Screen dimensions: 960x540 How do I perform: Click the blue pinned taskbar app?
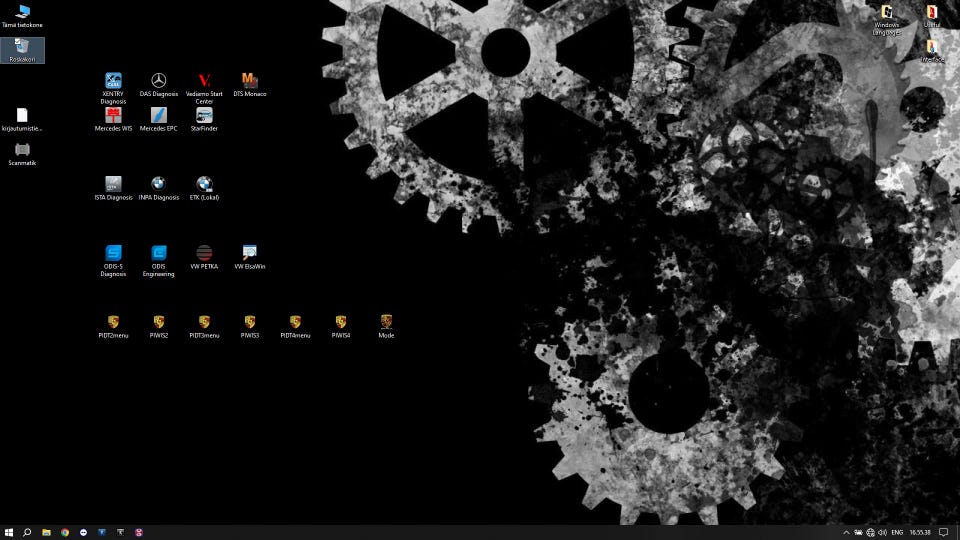point(102,532)
